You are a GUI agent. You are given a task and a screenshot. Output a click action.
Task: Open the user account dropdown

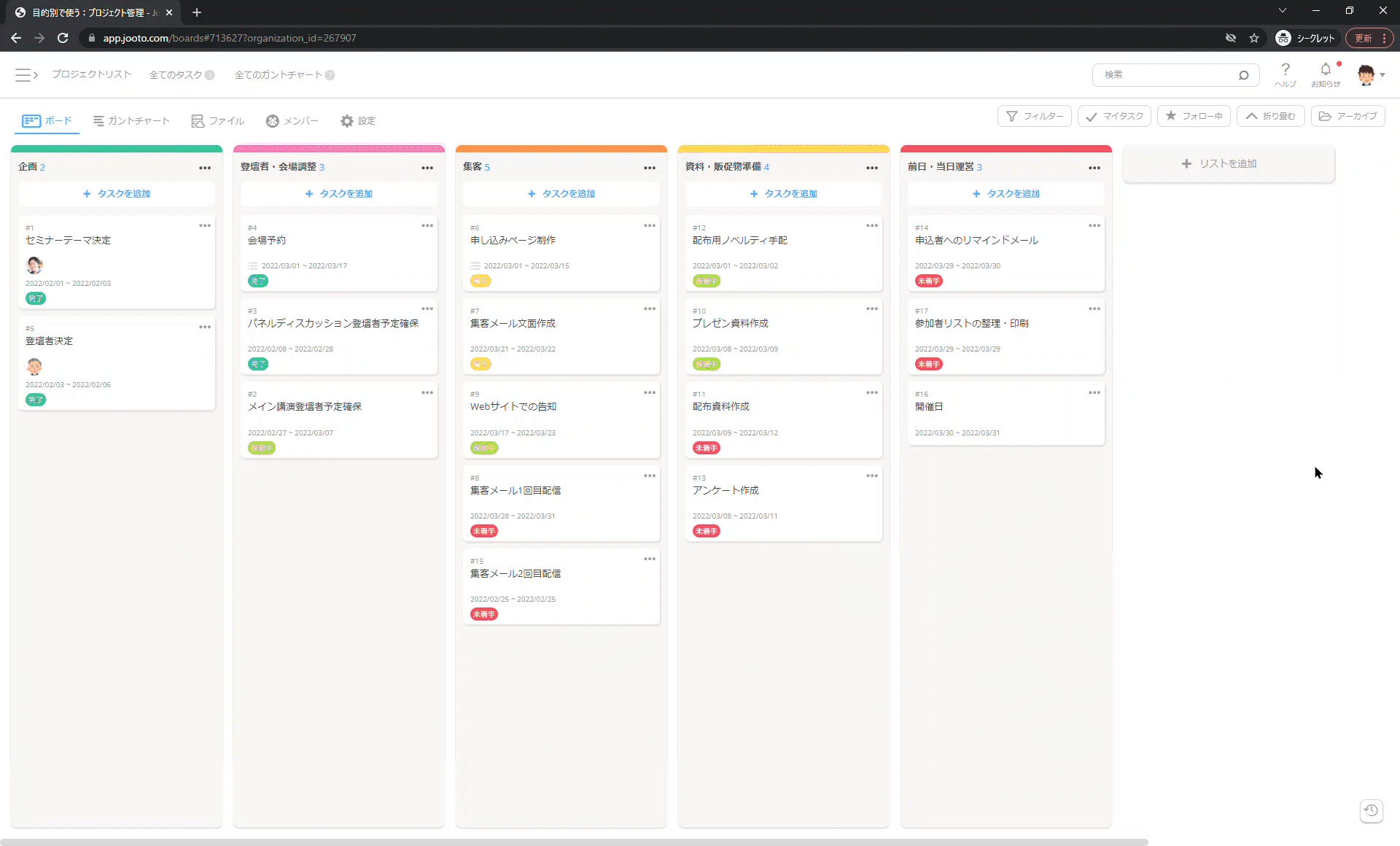[1371, 74]
